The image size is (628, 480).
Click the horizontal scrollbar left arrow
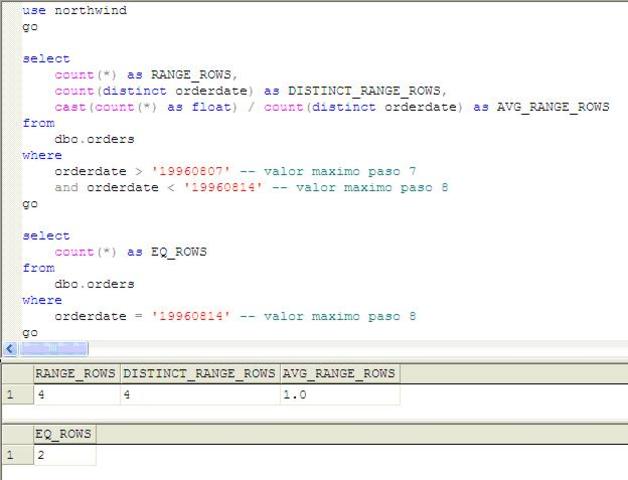pos(10,349)
